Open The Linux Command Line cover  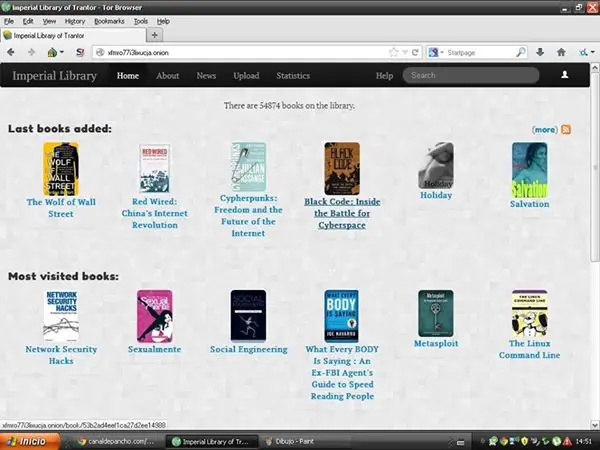(530, 313)
